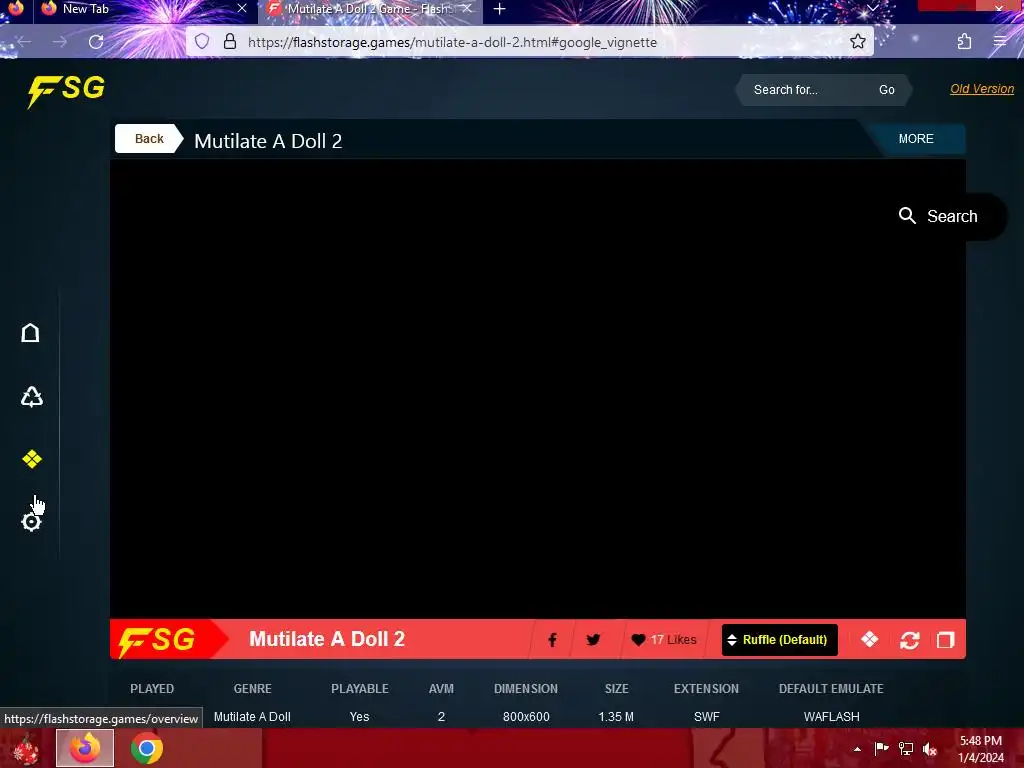This screenshot has width=1024, height=768.
Task: Share the game on Twitter
Action: [593, 640]
